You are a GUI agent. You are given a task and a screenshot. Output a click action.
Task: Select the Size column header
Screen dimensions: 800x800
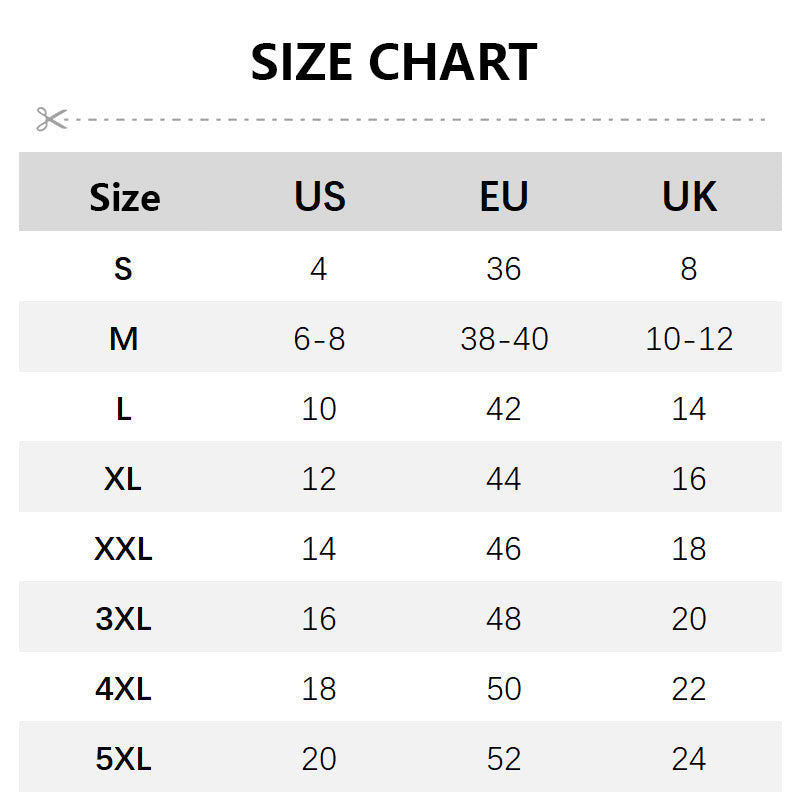(x=124, y=197)
